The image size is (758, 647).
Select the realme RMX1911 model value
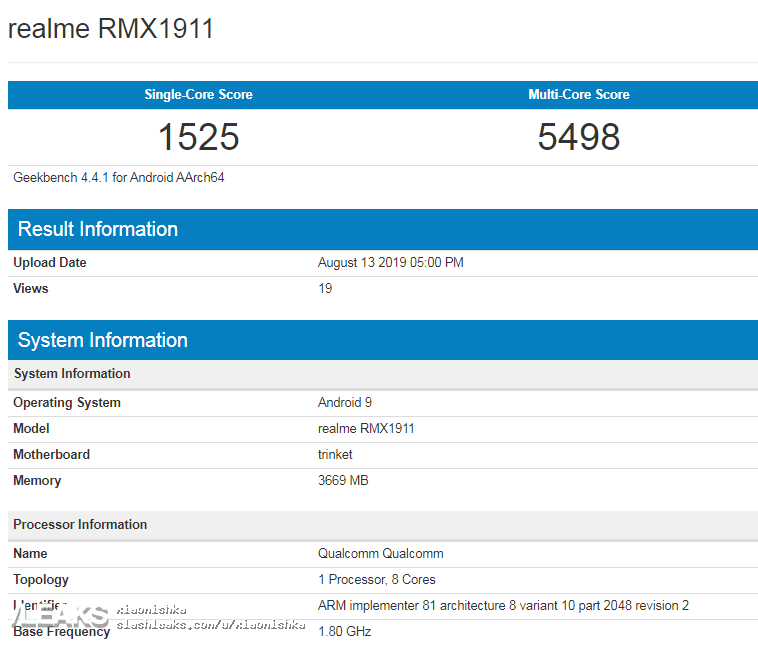pos(366,428)
